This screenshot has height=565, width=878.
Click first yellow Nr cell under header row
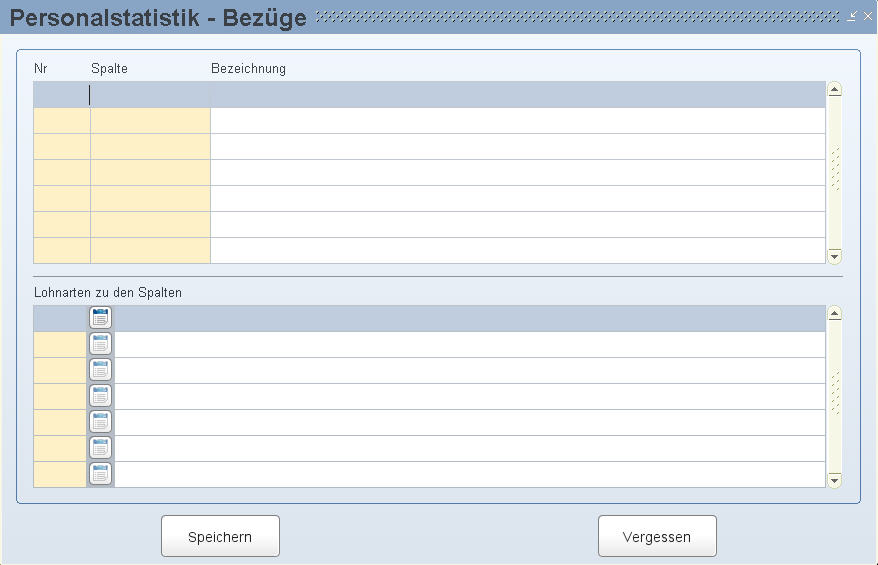(62, 121)
